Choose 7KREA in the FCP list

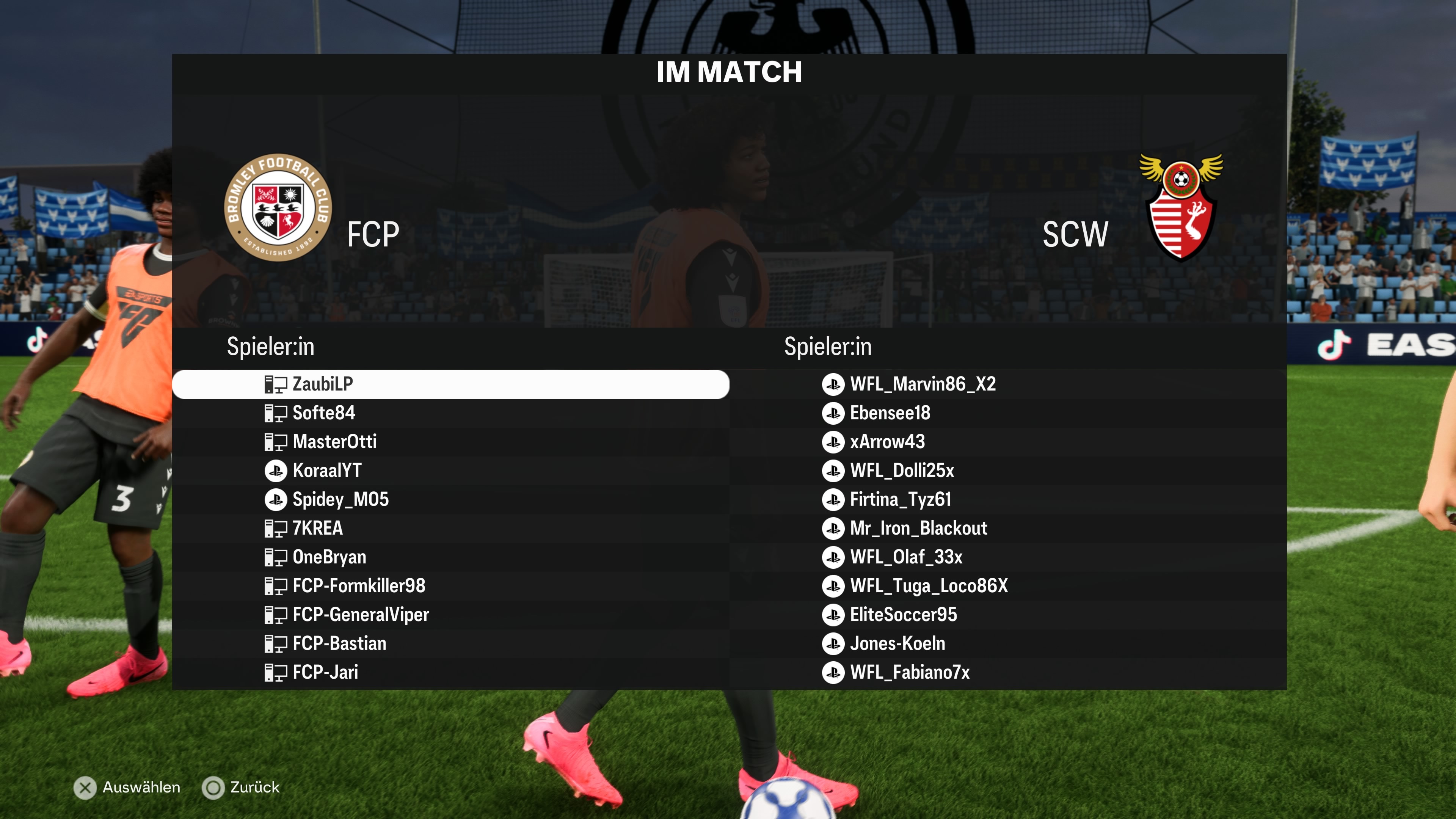[450, 529]
